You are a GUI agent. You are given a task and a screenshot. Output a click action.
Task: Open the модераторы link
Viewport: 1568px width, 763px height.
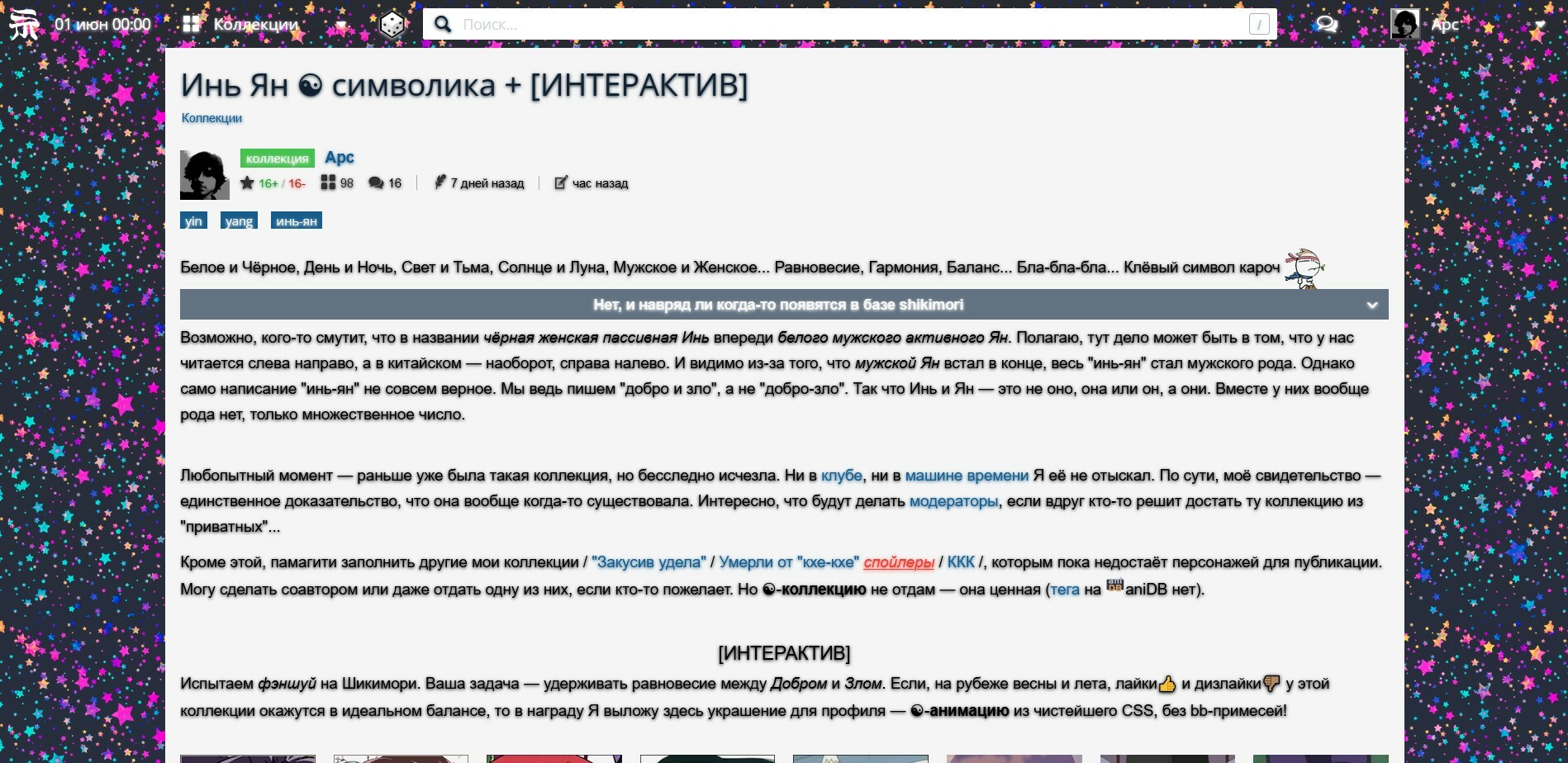click(x=953, y=501)
